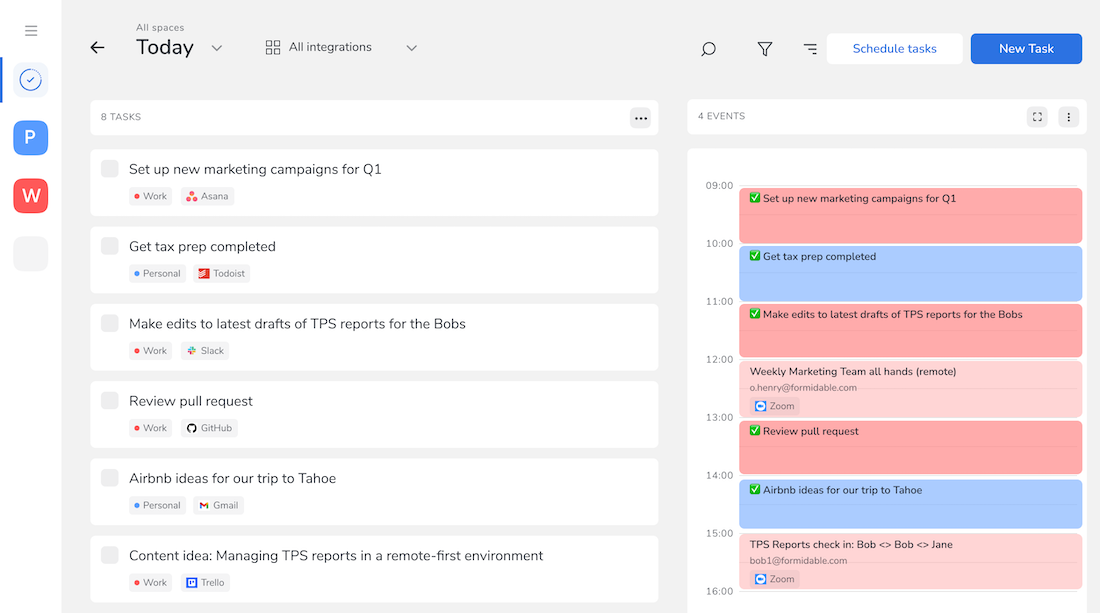
Task: Complete 'Airbnb ideas for our trip to Tahoe'
Action: pyautogui.click(x=109, y=478)
